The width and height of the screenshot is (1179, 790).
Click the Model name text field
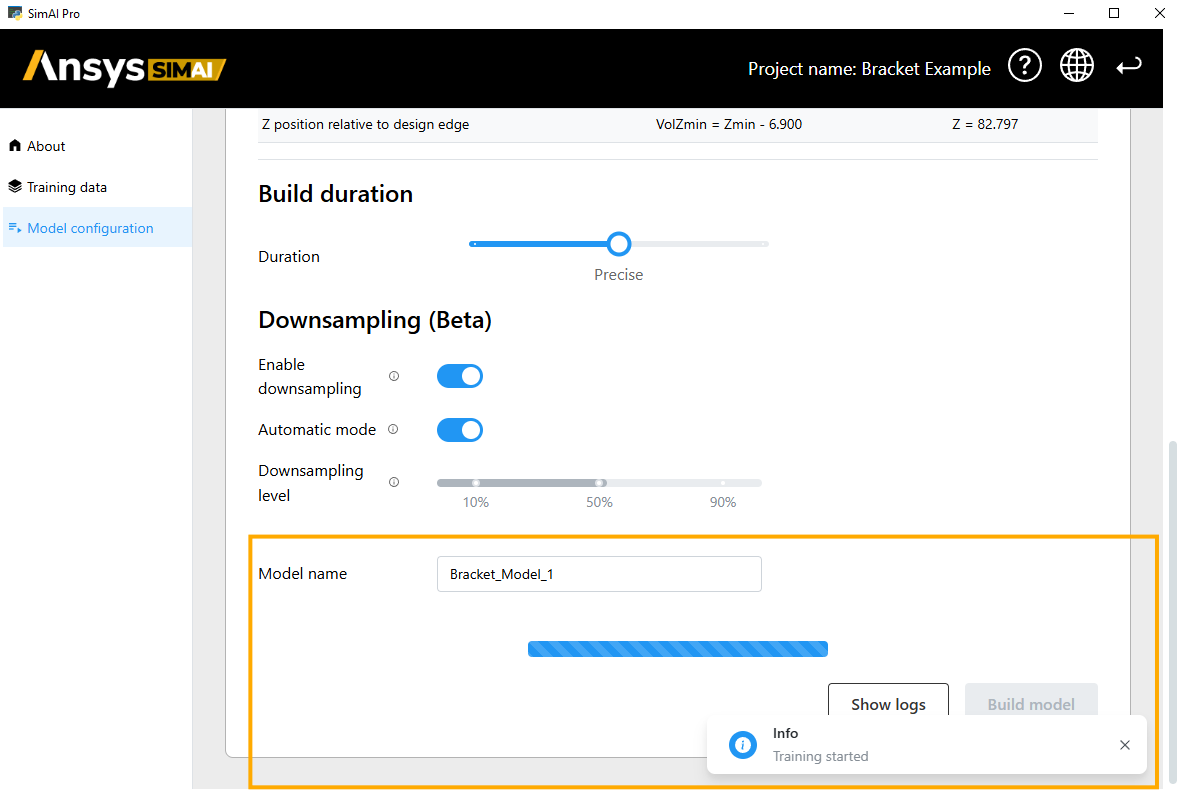(x=599, y=574)
